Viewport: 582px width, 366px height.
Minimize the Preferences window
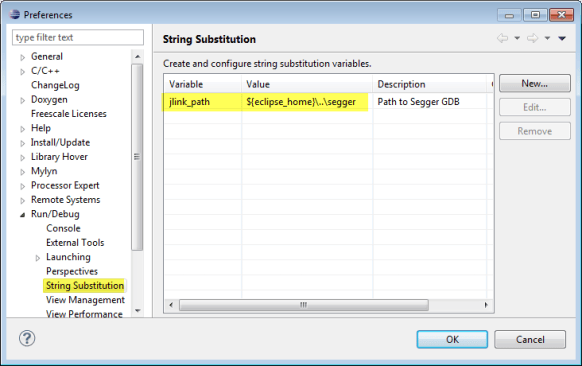[509, 15]
